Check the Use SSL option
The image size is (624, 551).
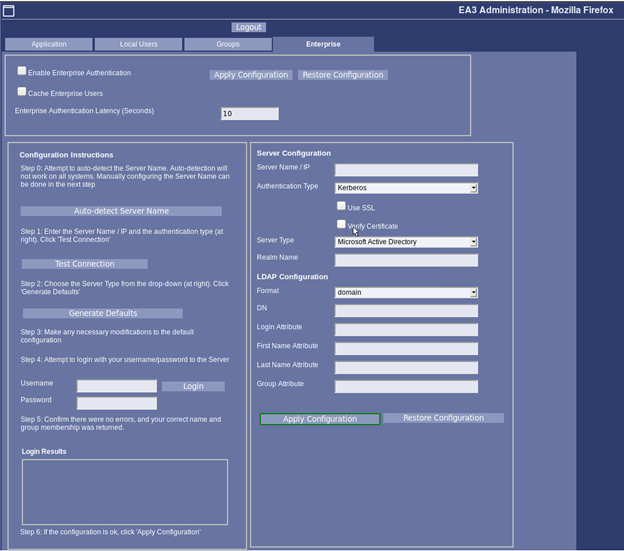coord(341,206)
